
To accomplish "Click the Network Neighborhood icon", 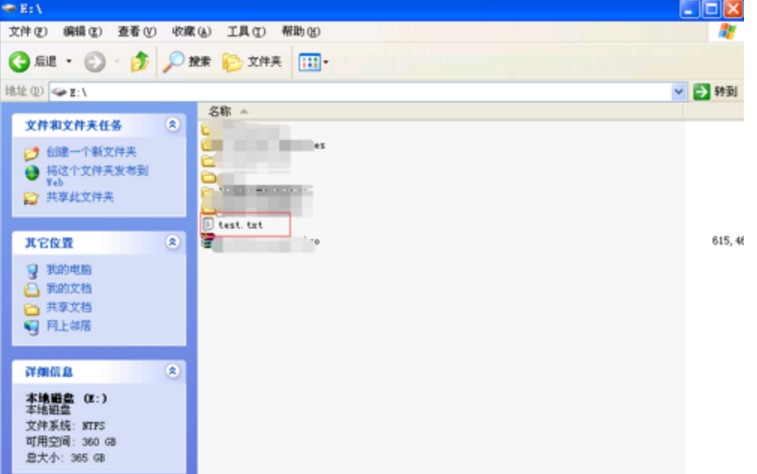I will coord(32,327).
